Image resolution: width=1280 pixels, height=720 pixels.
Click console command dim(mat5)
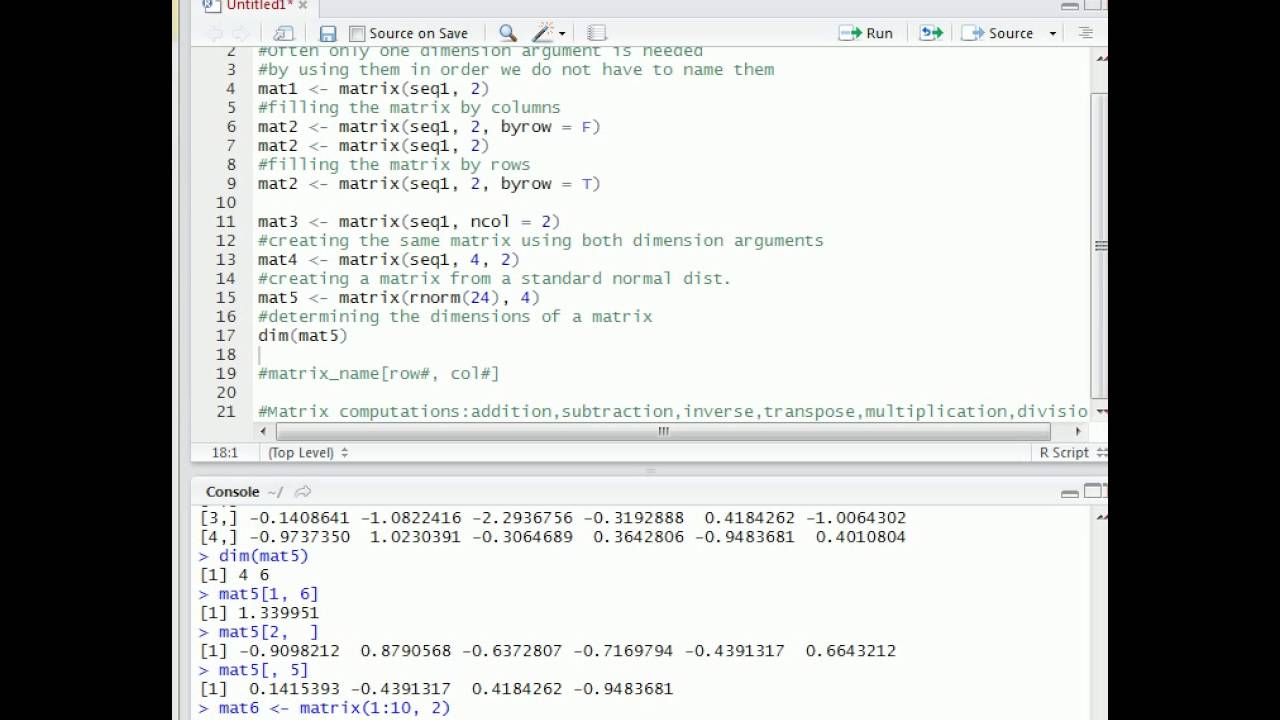(x=263, y=556)
